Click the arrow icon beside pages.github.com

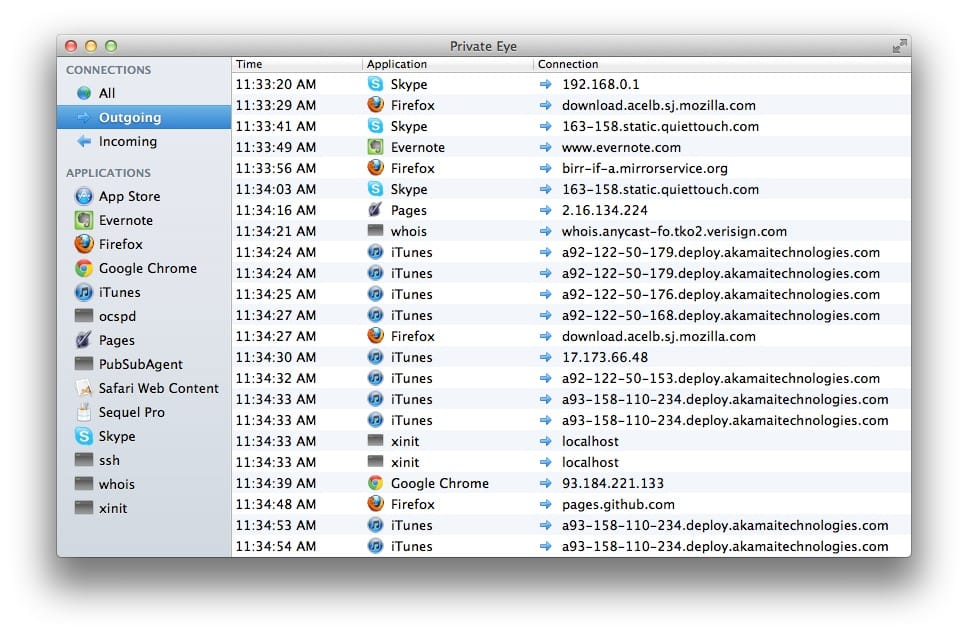pyautogui.click(x=545, y=504)
